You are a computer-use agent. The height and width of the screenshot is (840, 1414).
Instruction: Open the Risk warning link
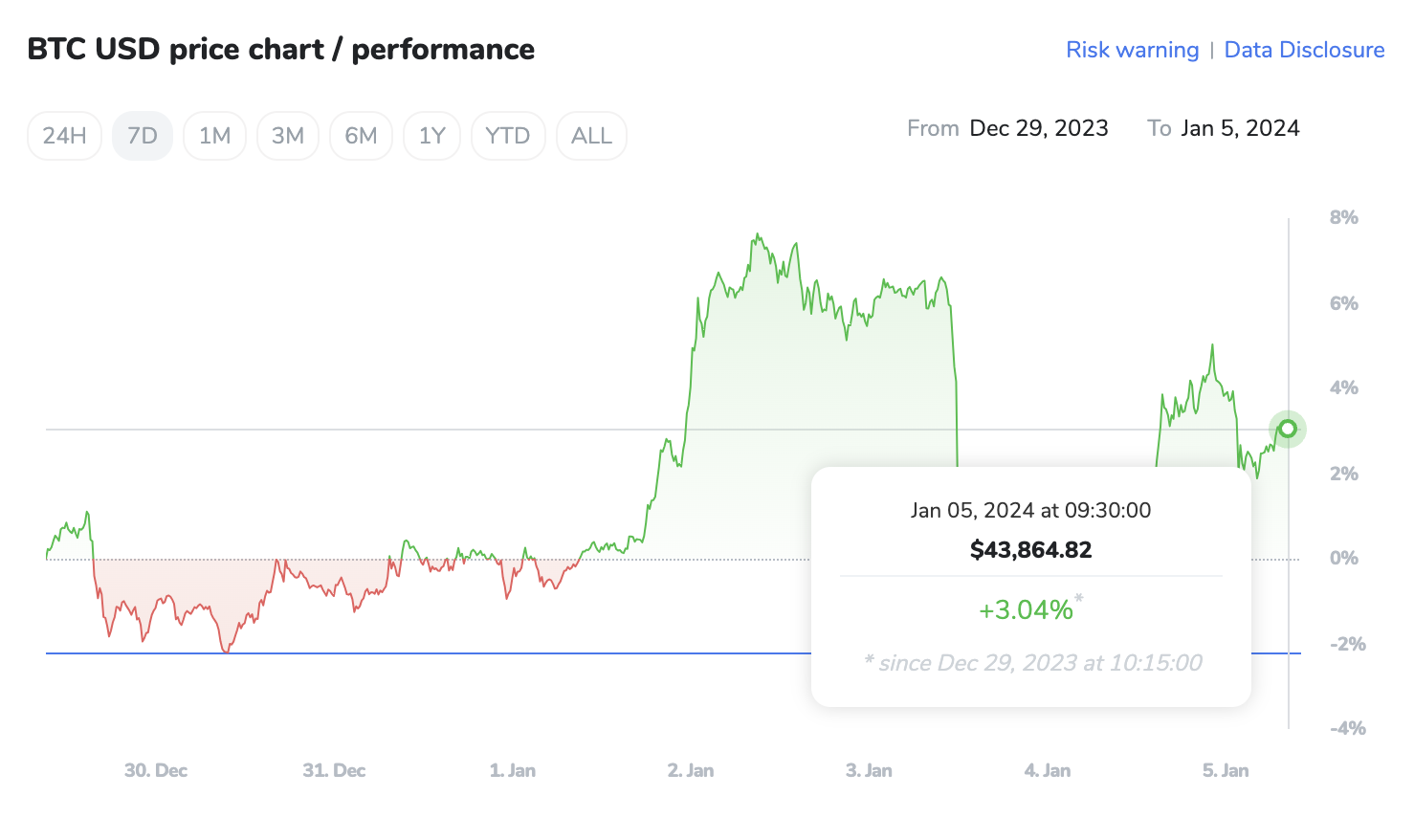point(1132,50)
